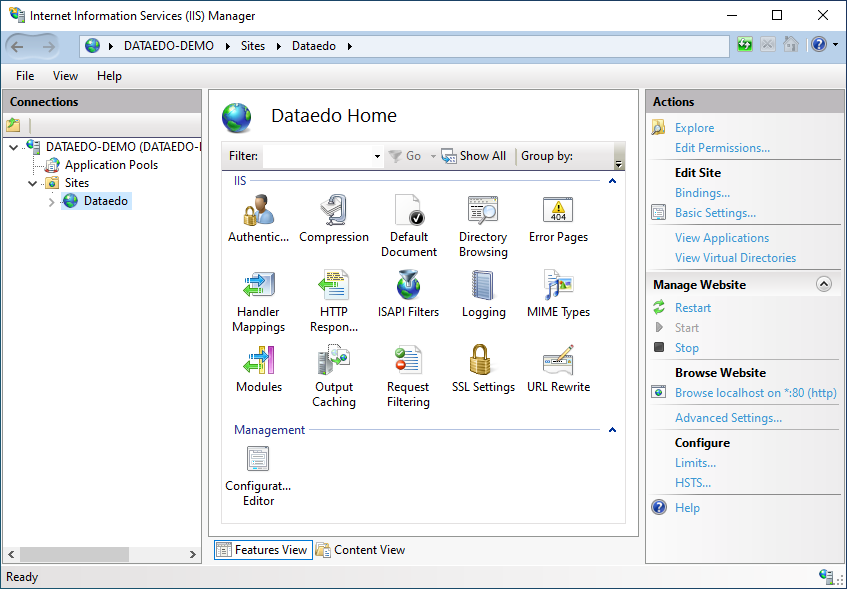The image size is (847, 589).
Task: Open the Logging feature
Action: coord(483,286)
